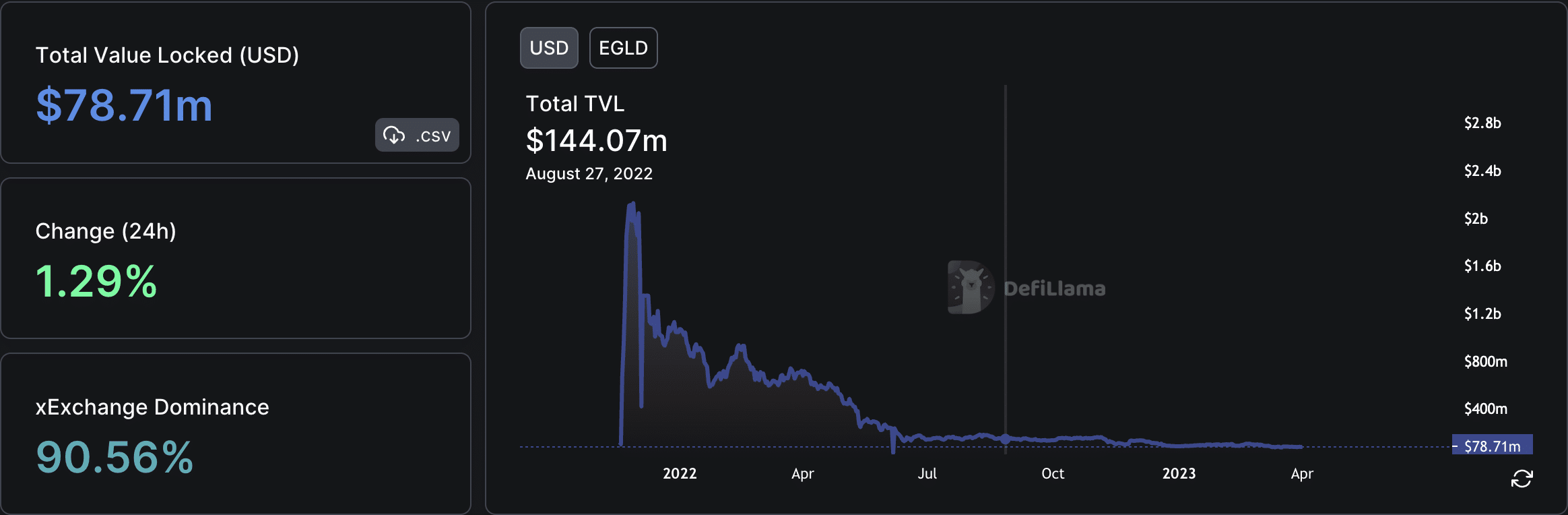Click the vertical crosshair line on the chart
This screenshot has width=1568, height=515.
tap(1005, 270)
